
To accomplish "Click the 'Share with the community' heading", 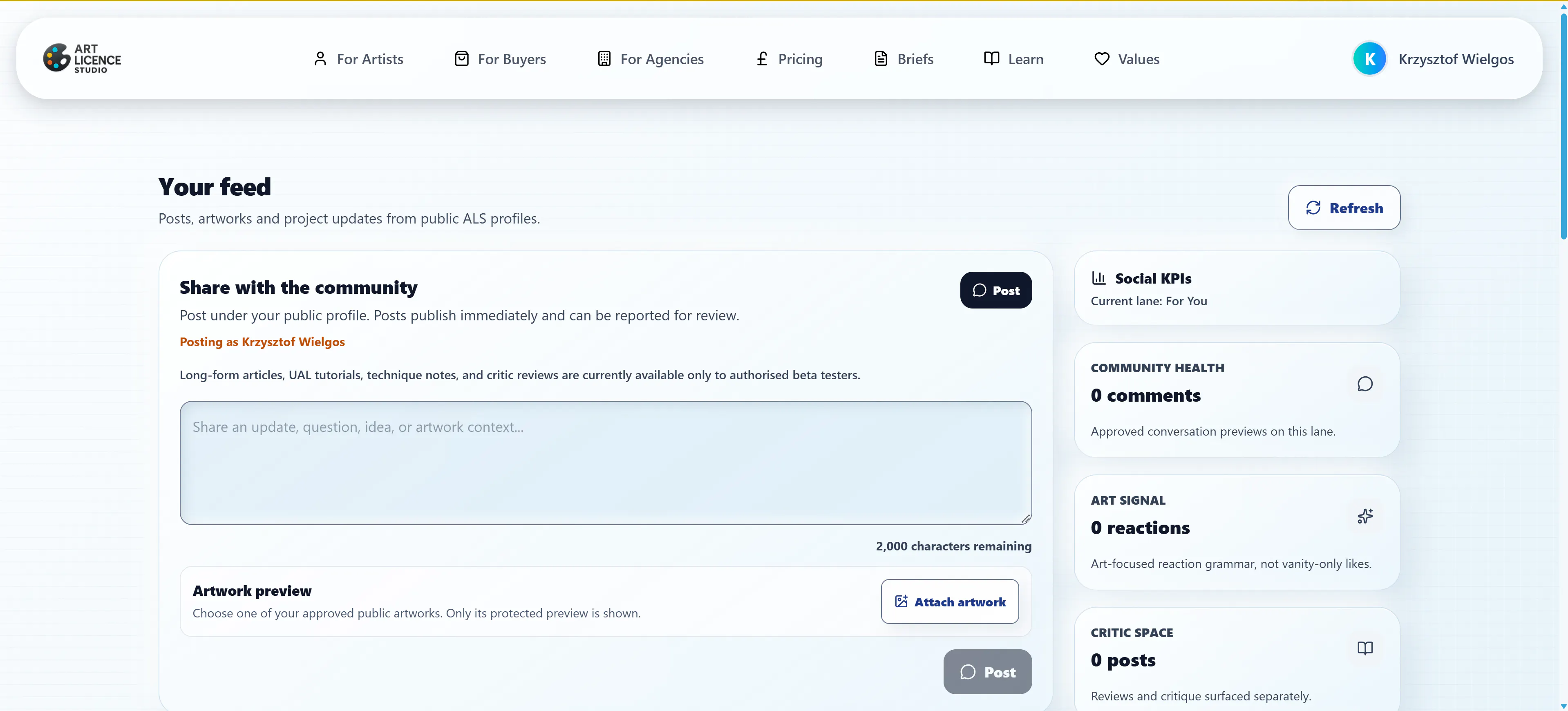I will coord(298,287).
